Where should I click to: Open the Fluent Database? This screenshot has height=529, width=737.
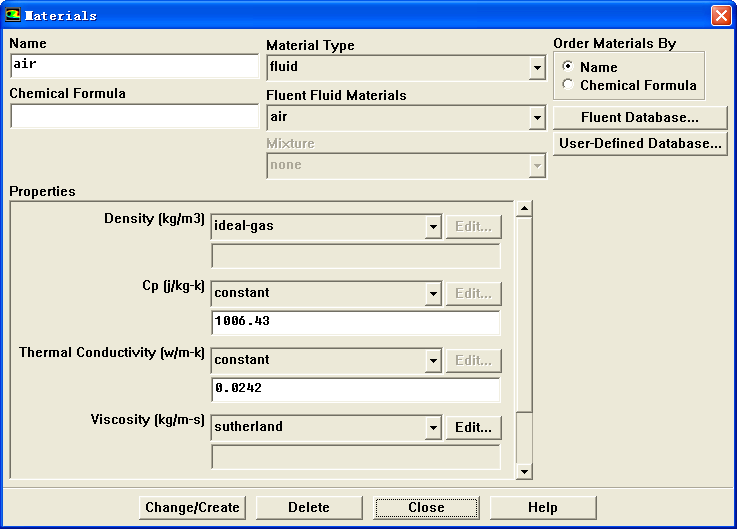[639, 118]
